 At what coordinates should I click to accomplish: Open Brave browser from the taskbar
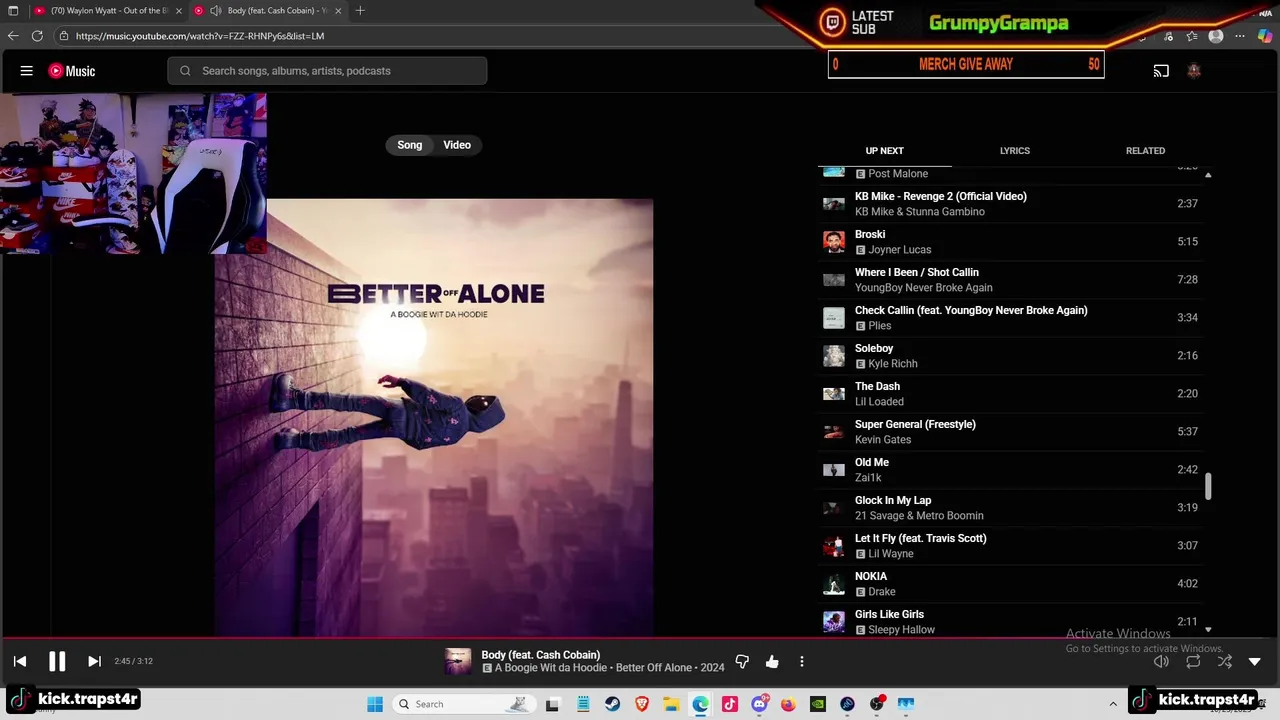[x=642, y=704]
